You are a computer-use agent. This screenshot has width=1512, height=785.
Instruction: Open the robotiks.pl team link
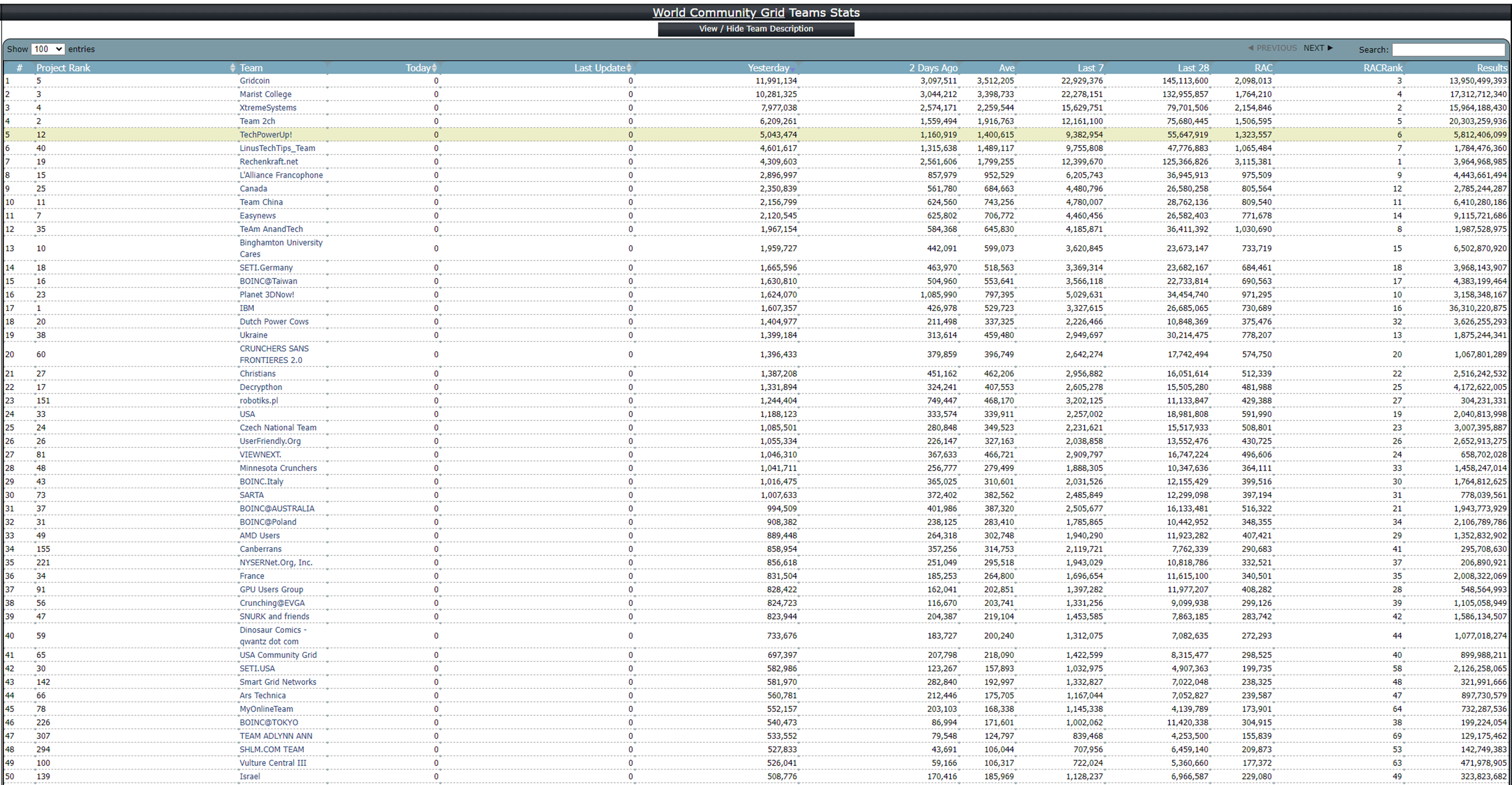coord(258,401)
